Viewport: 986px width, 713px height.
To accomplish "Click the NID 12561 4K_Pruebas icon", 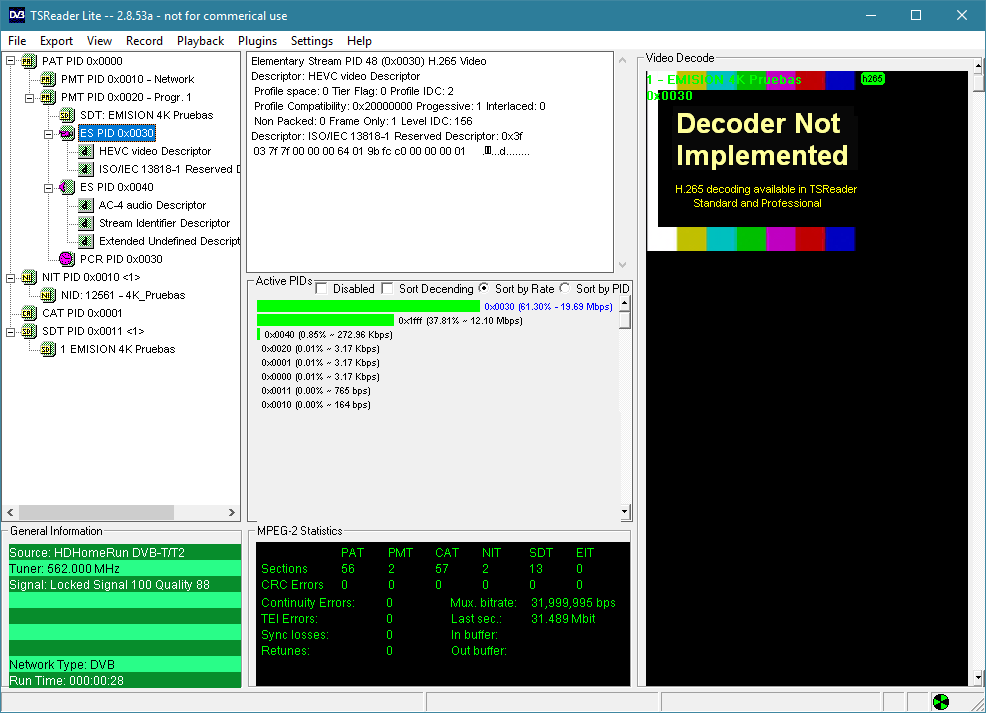I will tap(47, 296).
